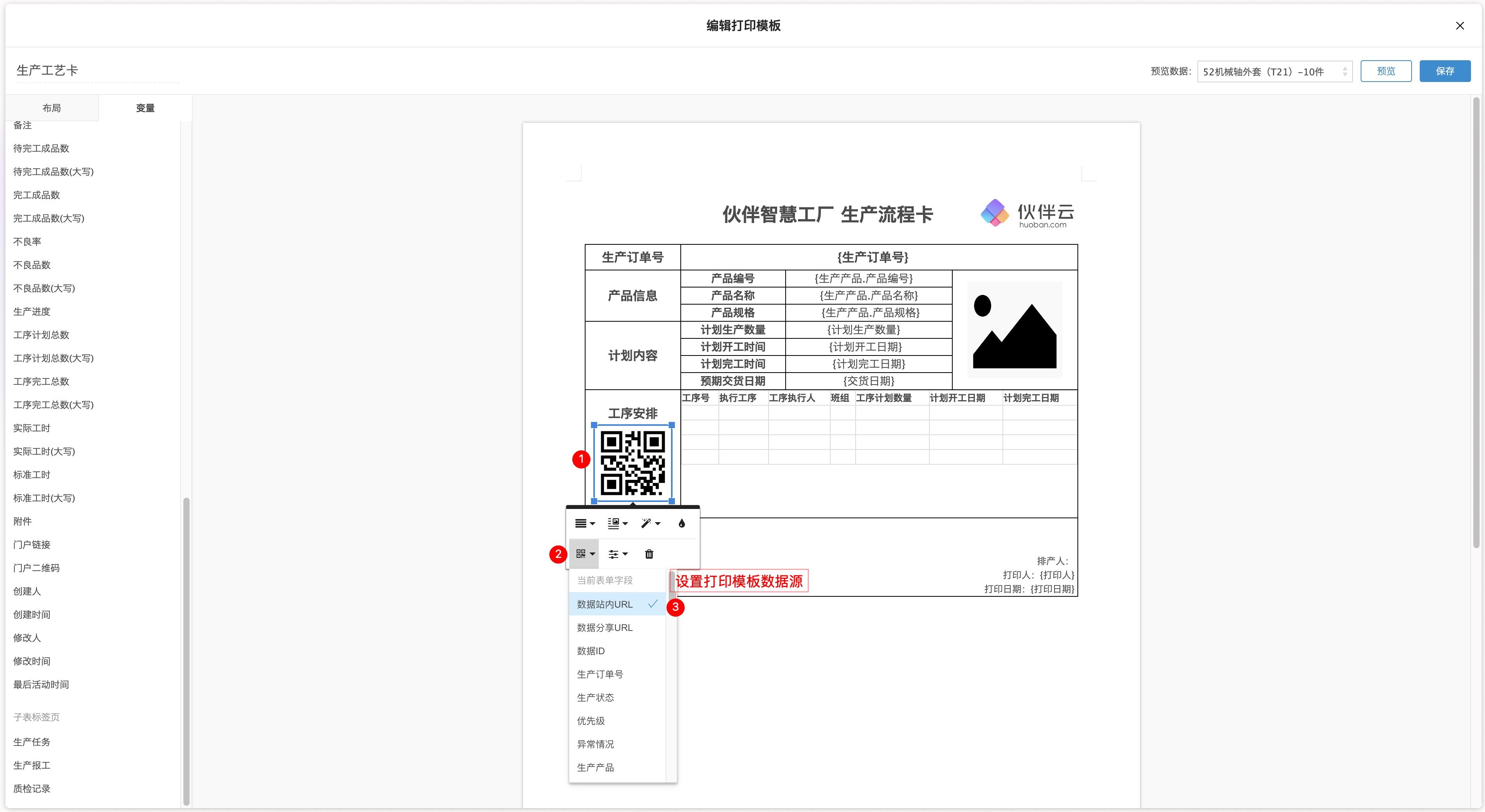1485x812 pixels.
Task: Choose 数据分享URL in dropdown menu
Action: (617, 627)
